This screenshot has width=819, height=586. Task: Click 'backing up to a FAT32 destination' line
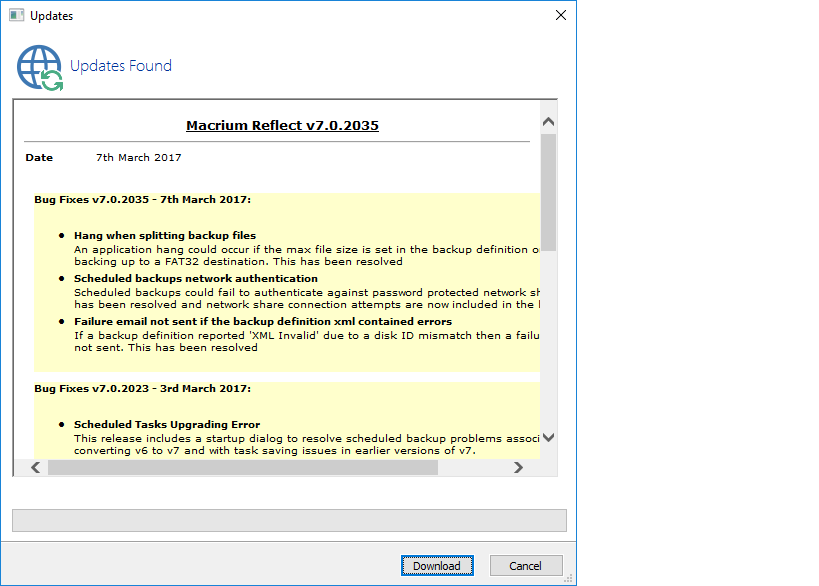click(x=238, y=261)
